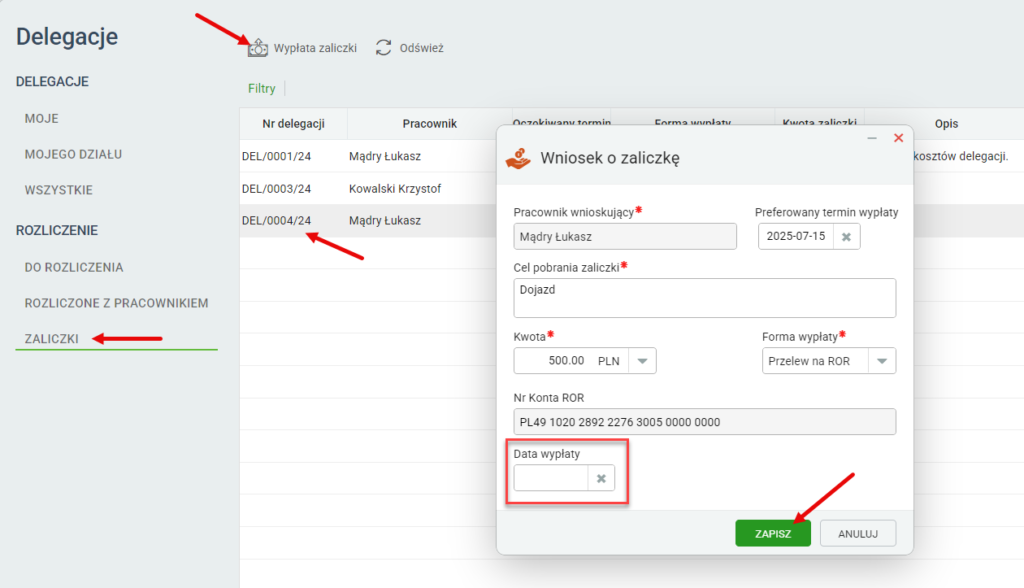The height and width of the screenshot is (588, 1024).
Task: Select row DEL/0004/24
Action: [276, 221]
